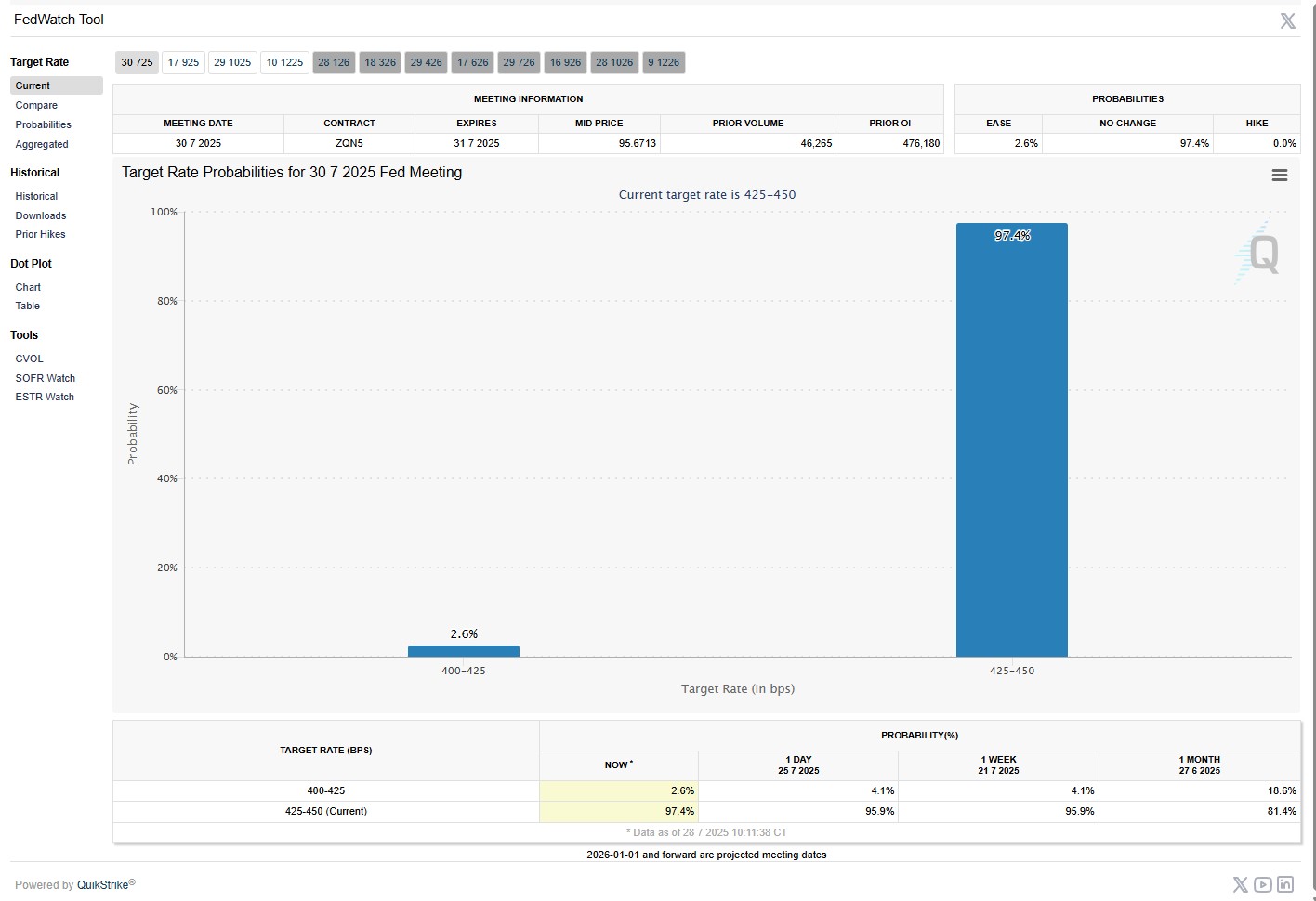
Task: Click the 18.6% one-month probability cell
Action: click(1199, 790)
